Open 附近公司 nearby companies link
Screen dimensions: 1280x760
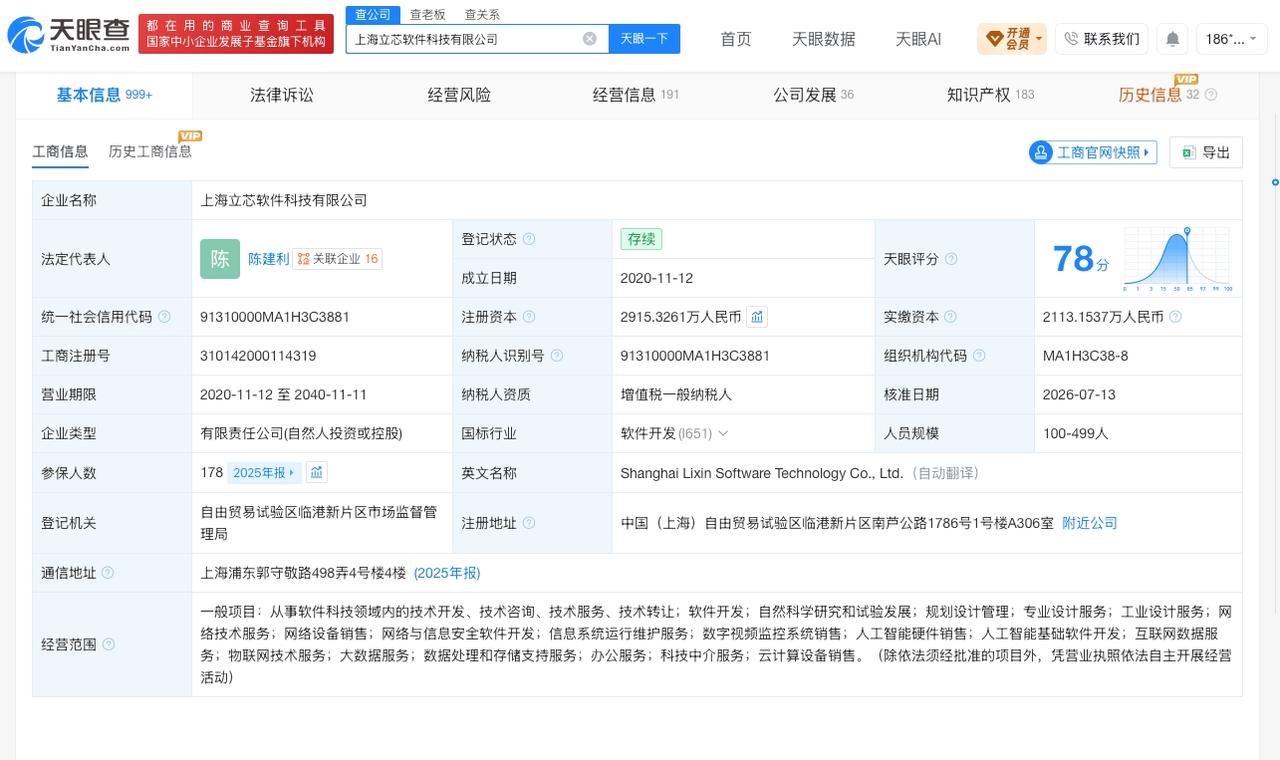tap(1090, 523)
